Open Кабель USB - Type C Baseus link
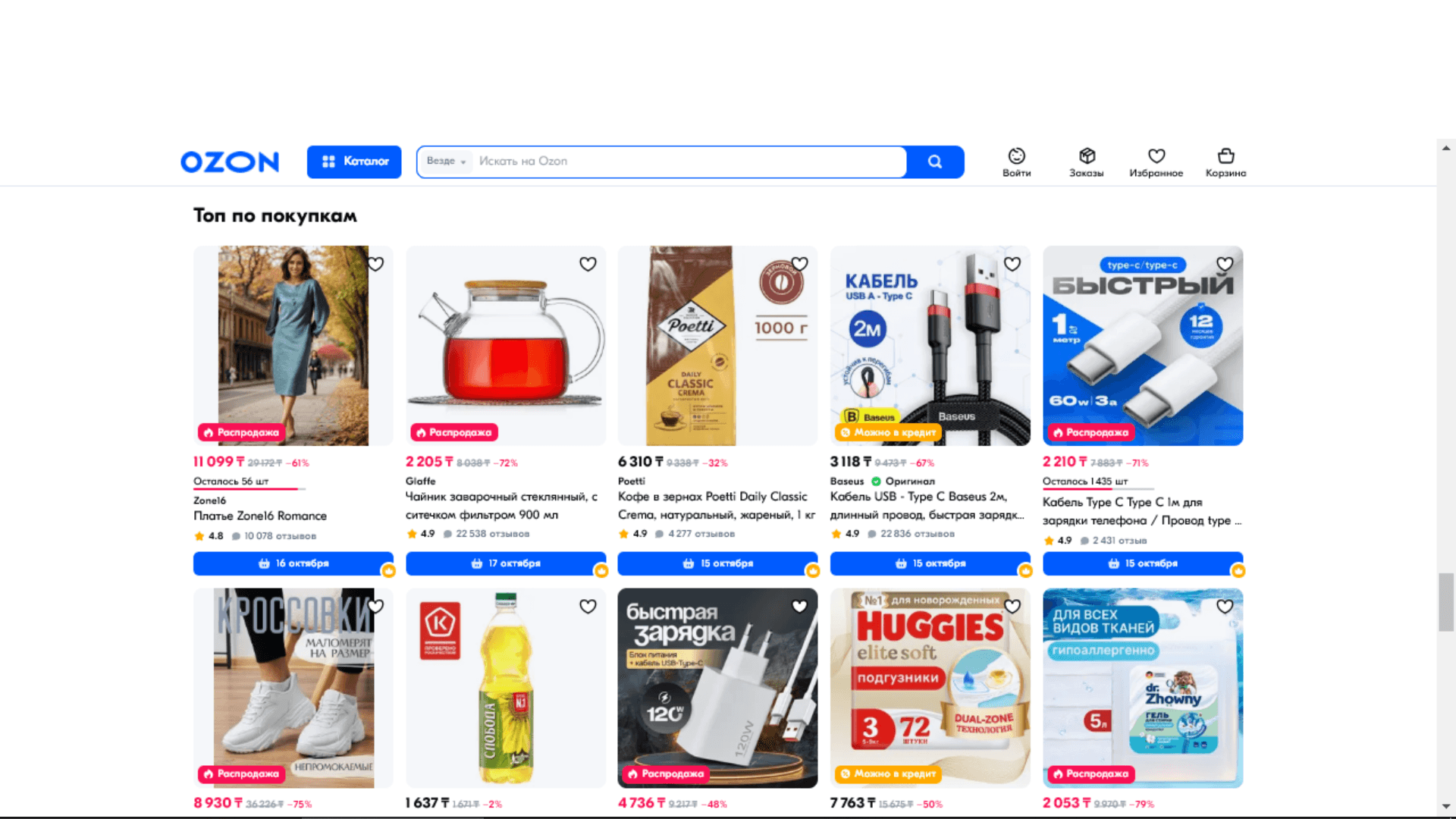The width and height of the screenshot is (1456, 819). tap(927, 506)
